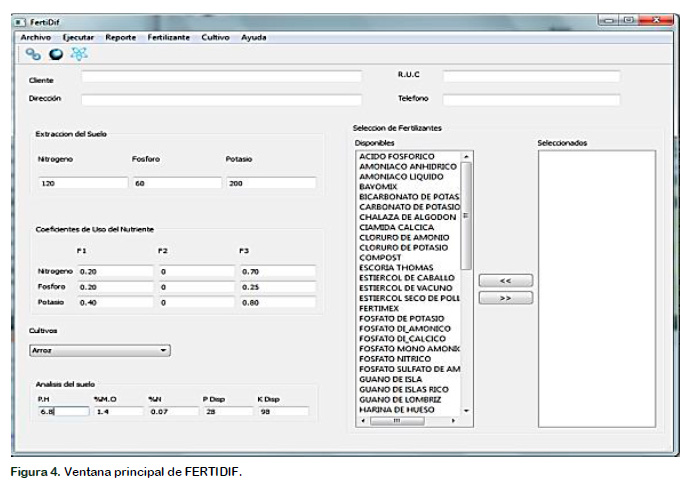
Task: Expand the Cultivos dropdown showing Arroz
Action: [x=99, y=350]
